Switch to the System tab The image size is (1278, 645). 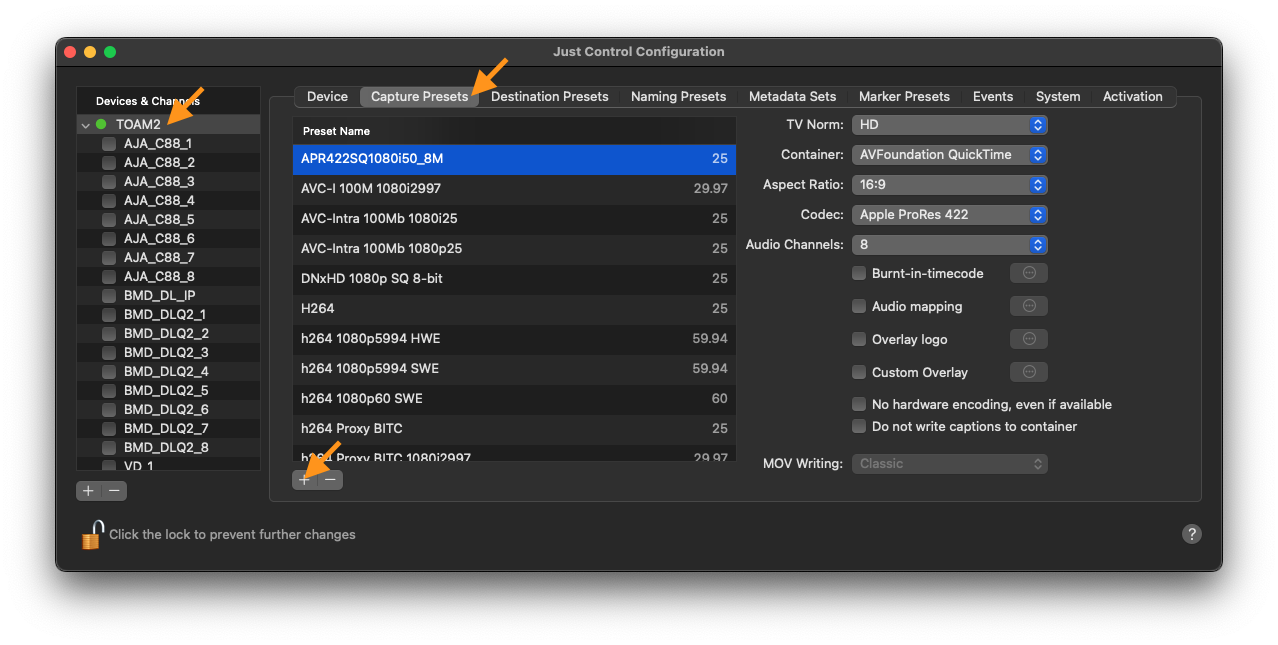click(x=1058, y=97)
